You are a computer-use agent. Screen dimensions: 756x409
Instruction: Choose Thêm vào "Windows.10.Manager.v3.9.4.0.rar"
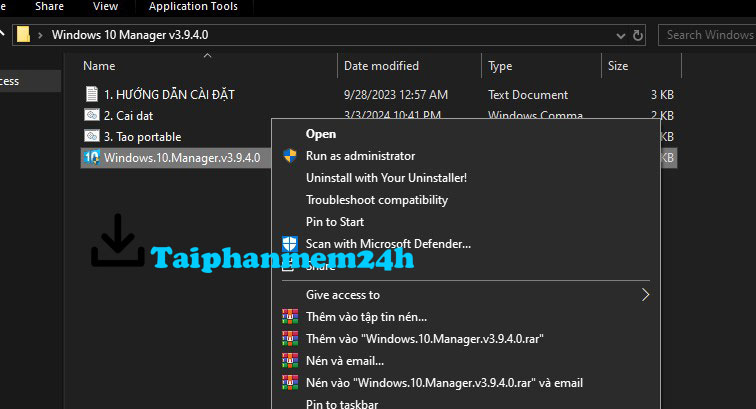(x=424, y=339)
